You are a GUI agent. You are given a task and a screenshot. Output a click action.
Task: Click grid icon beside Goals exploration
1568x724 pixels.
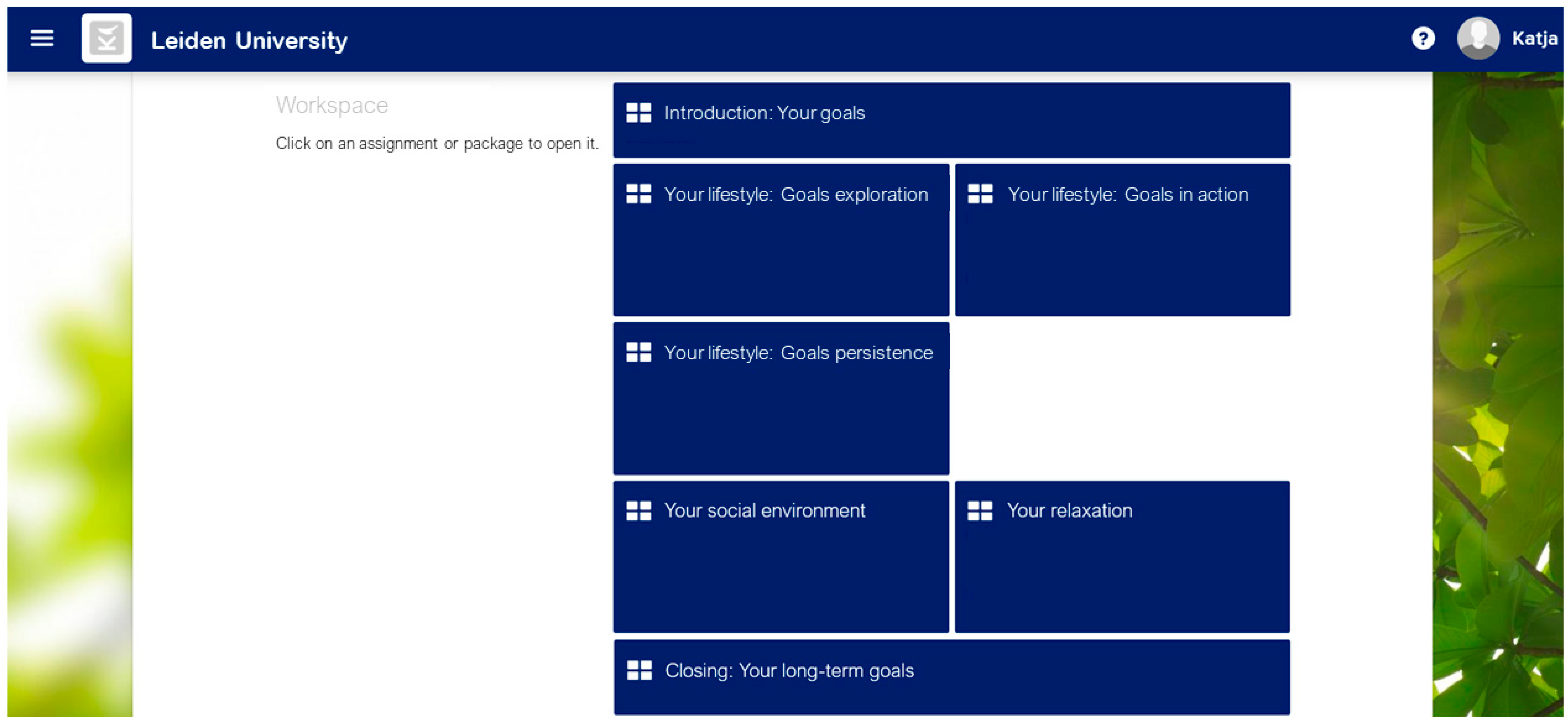pyautogui.click(x=638, y=194)
